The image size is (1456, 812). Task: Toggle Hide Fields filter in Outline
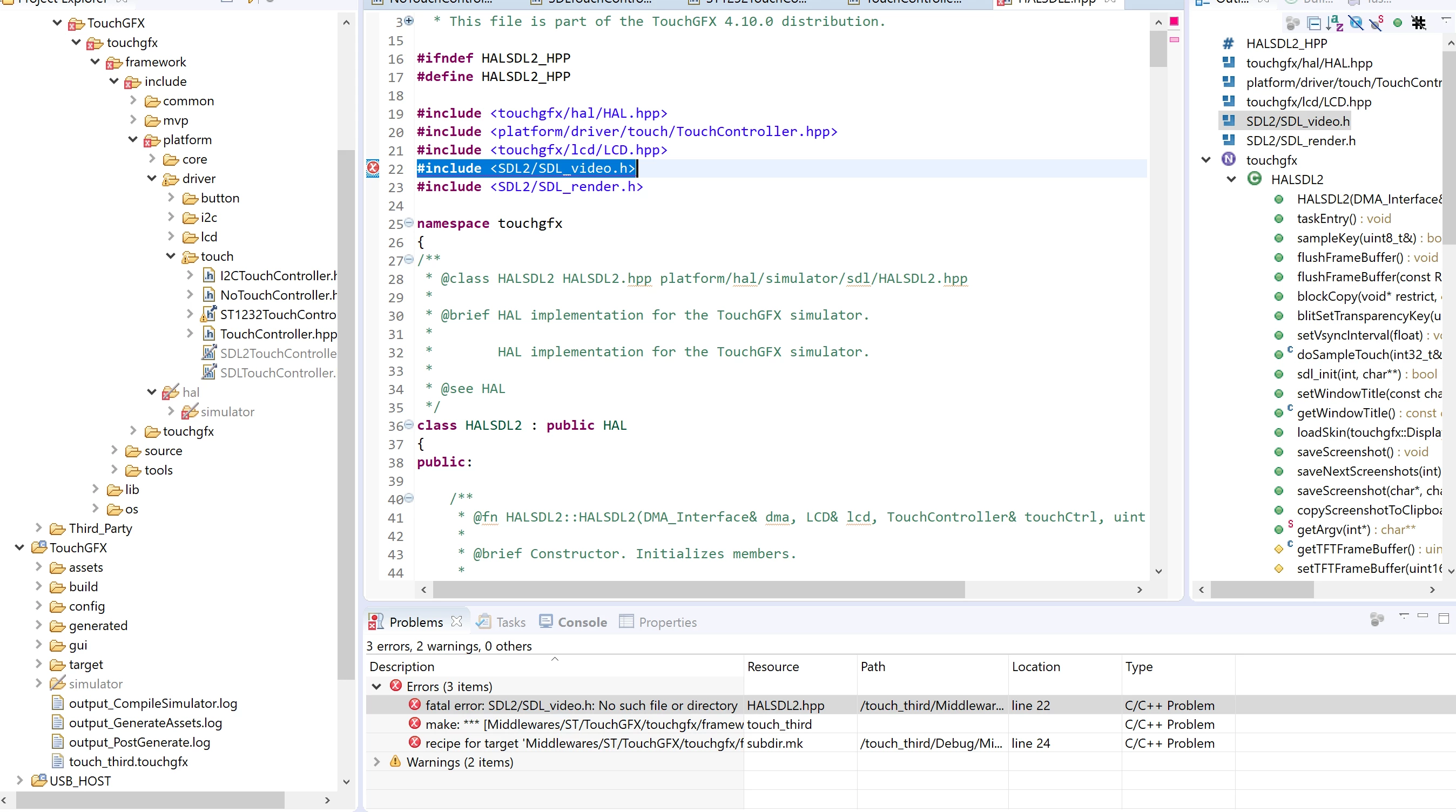tap(1356, 23)
